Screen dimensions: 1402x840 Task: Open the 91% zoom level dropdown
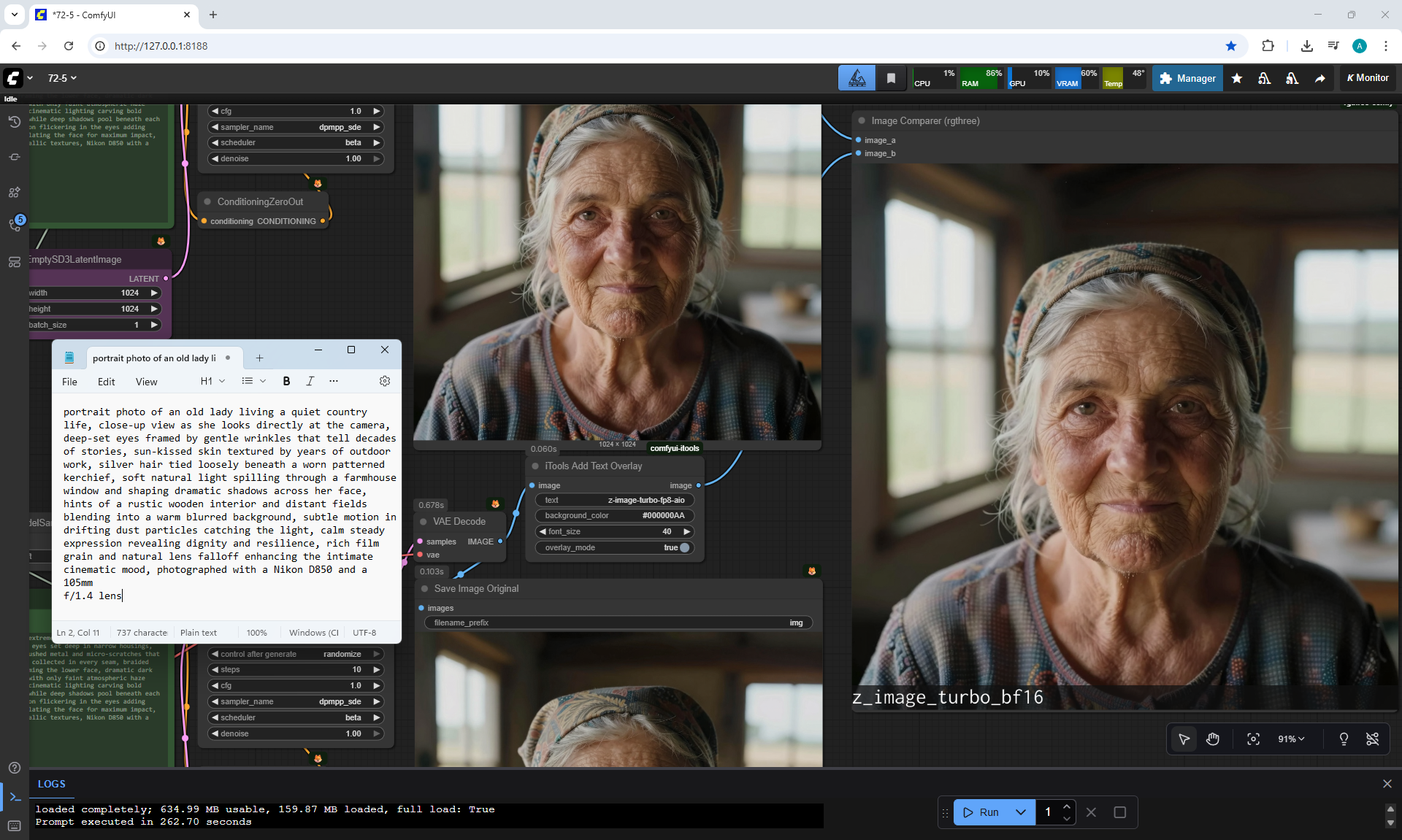pos(1291,739)
